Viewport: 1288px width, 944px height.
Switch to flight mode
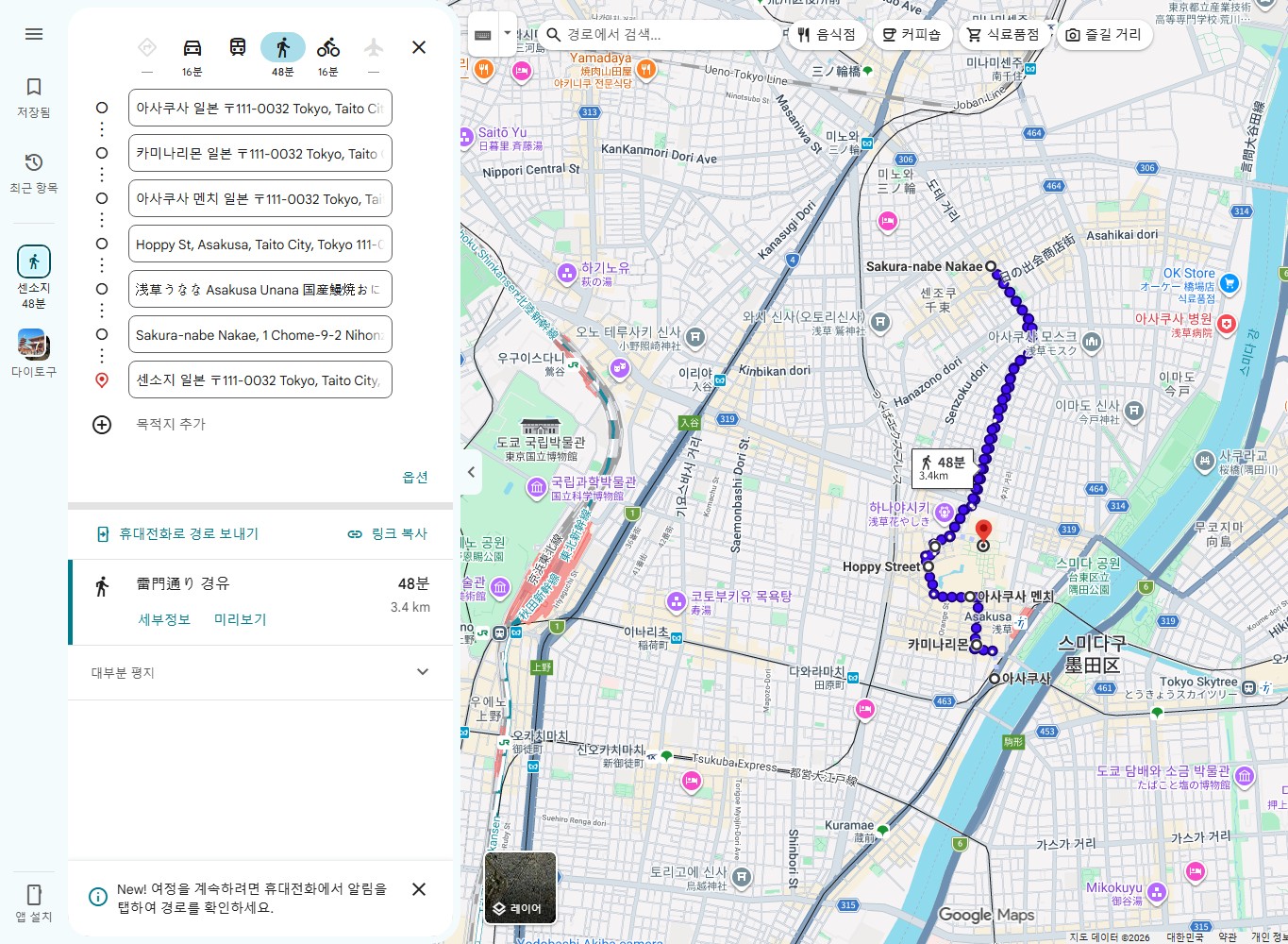click(374, 47)
